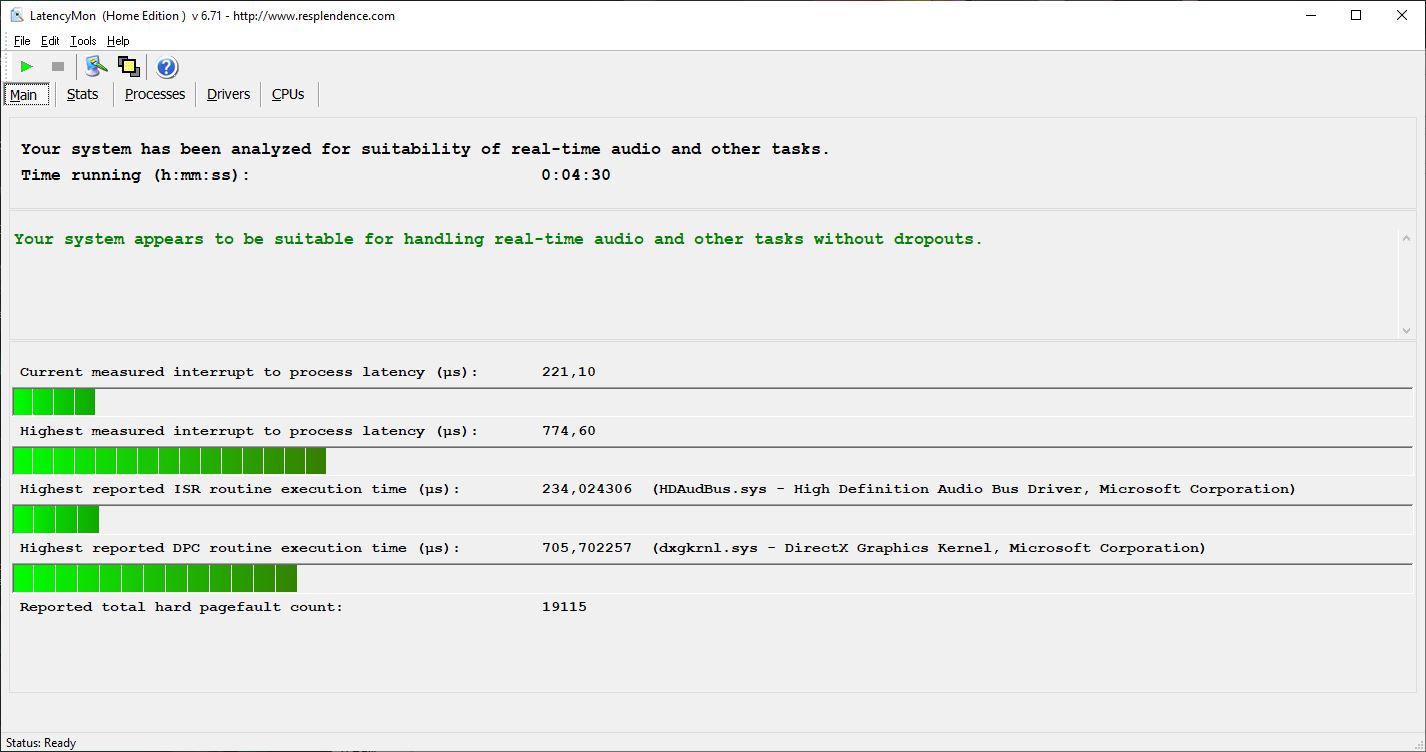This screenshot has height=752, width=1426.
Task: Stop monitoring with the gray square icon
Action: (x=58, y=67)
